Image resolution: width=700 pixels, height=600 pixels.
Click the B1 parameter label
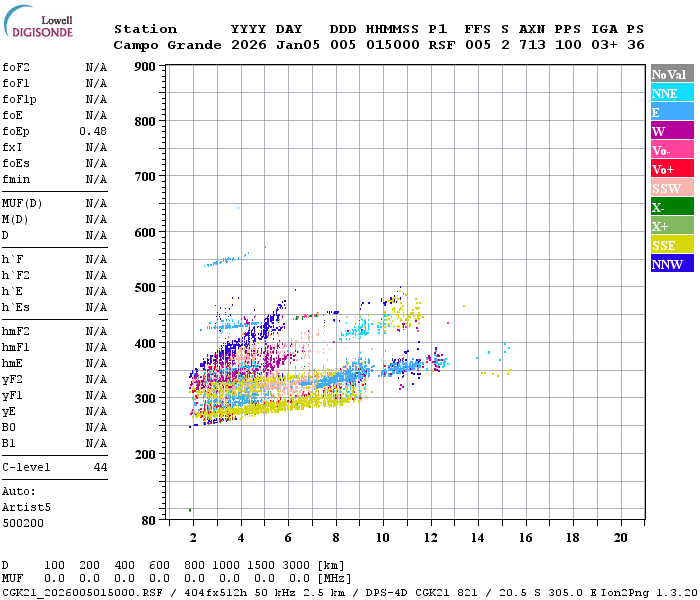(x=8, y=443)
